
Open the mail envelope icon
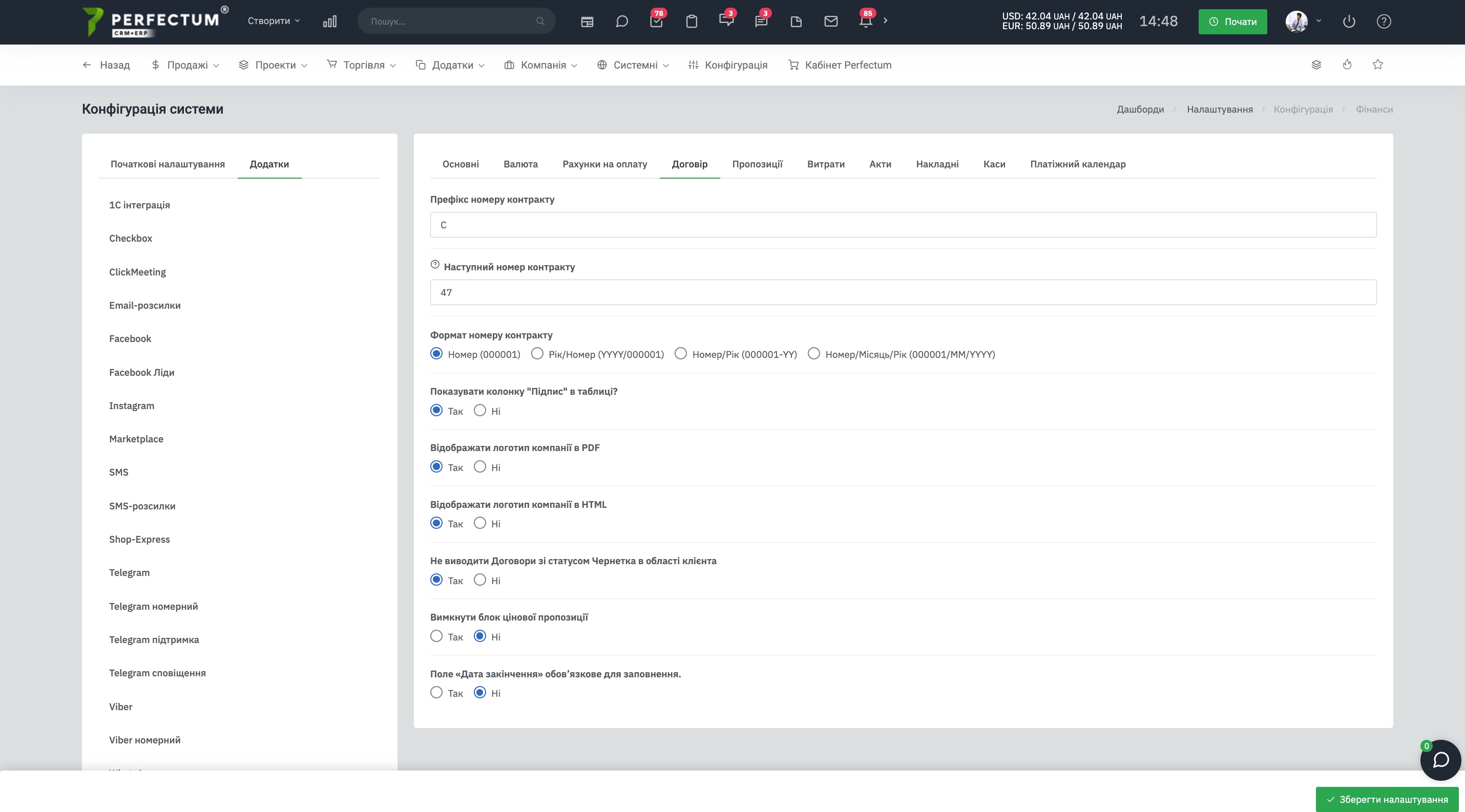[x=831, y=22]
